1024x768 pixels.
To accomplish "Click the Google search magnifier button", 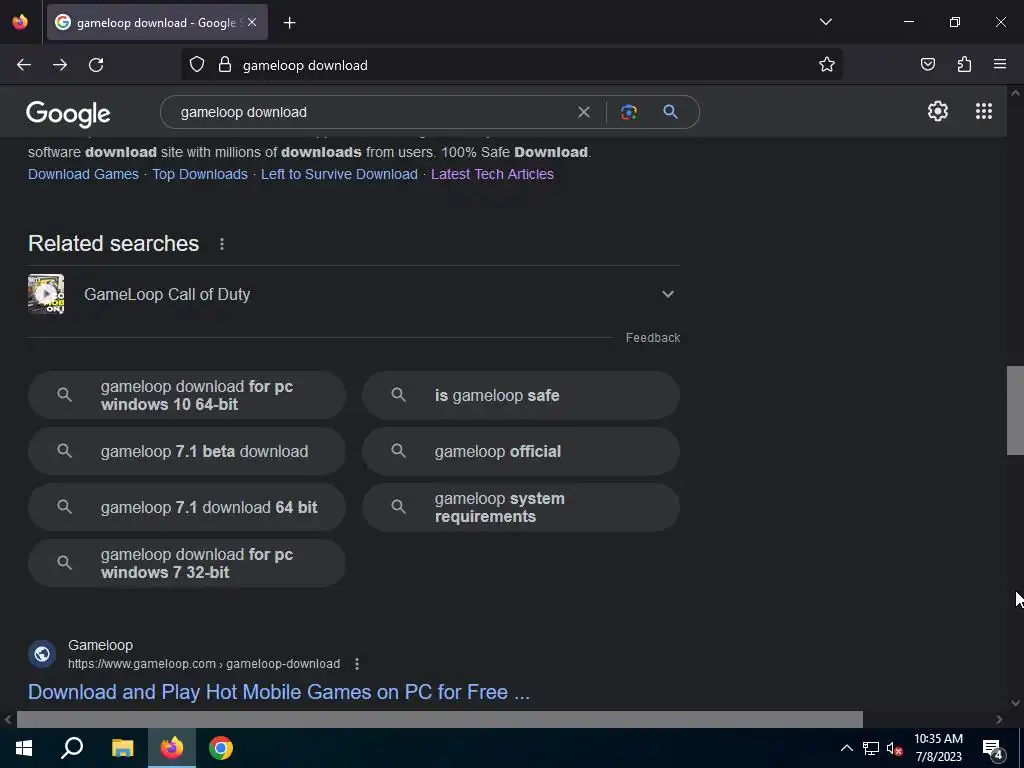I will pos(670,112).
